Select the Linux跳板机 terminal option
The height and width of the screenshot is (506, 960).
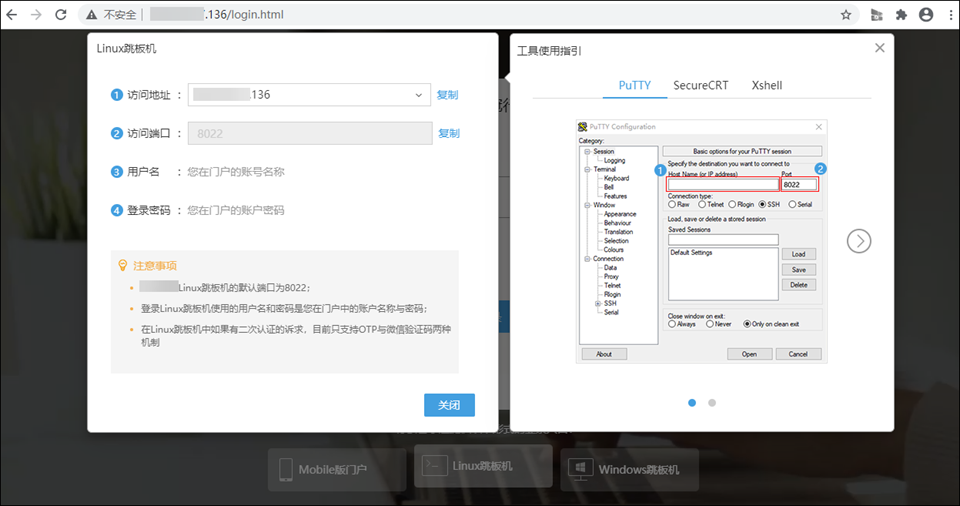click(483, 466)
